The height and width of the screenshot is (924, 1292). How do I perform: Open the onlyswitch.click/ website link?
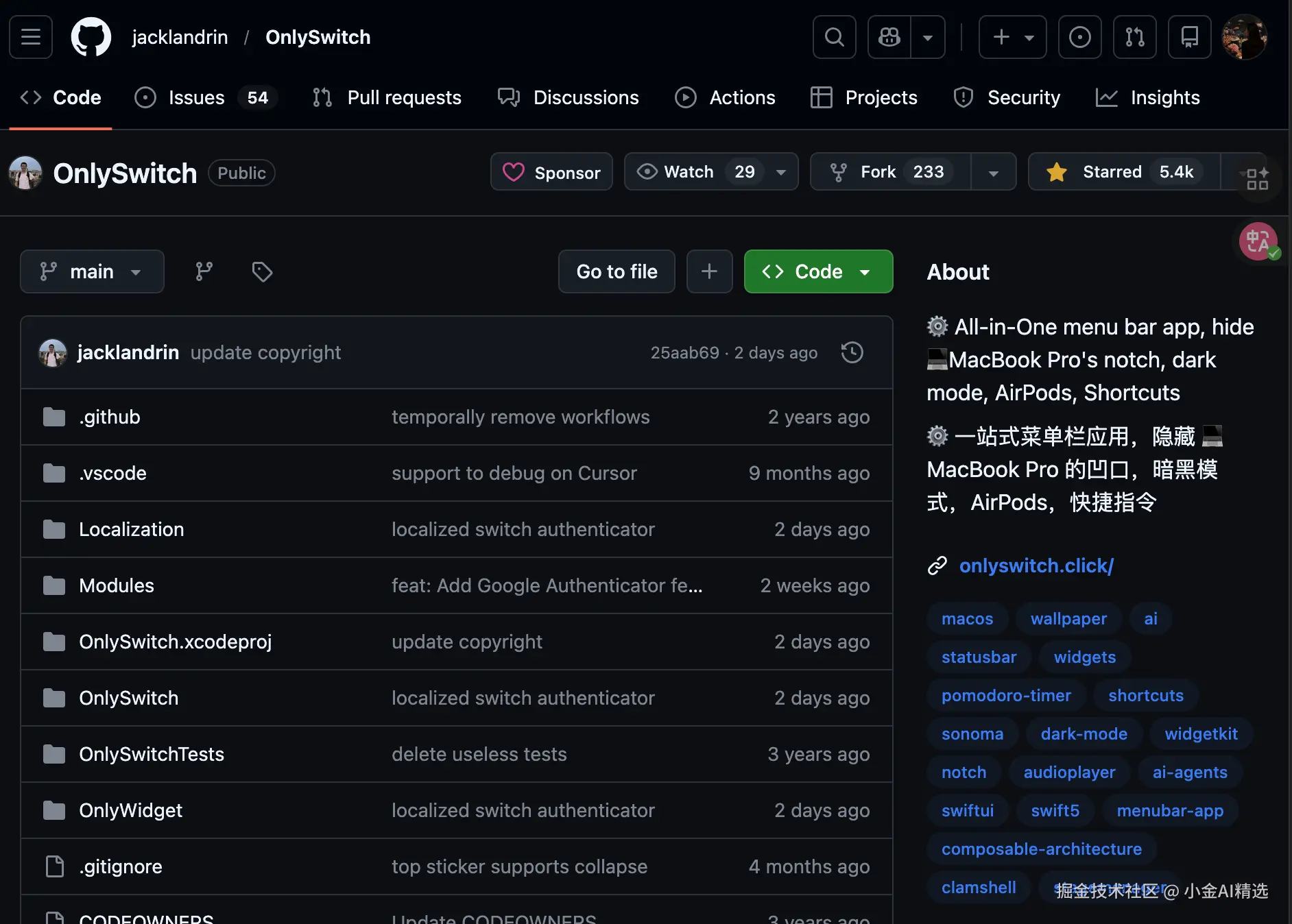pos(1036,566)
